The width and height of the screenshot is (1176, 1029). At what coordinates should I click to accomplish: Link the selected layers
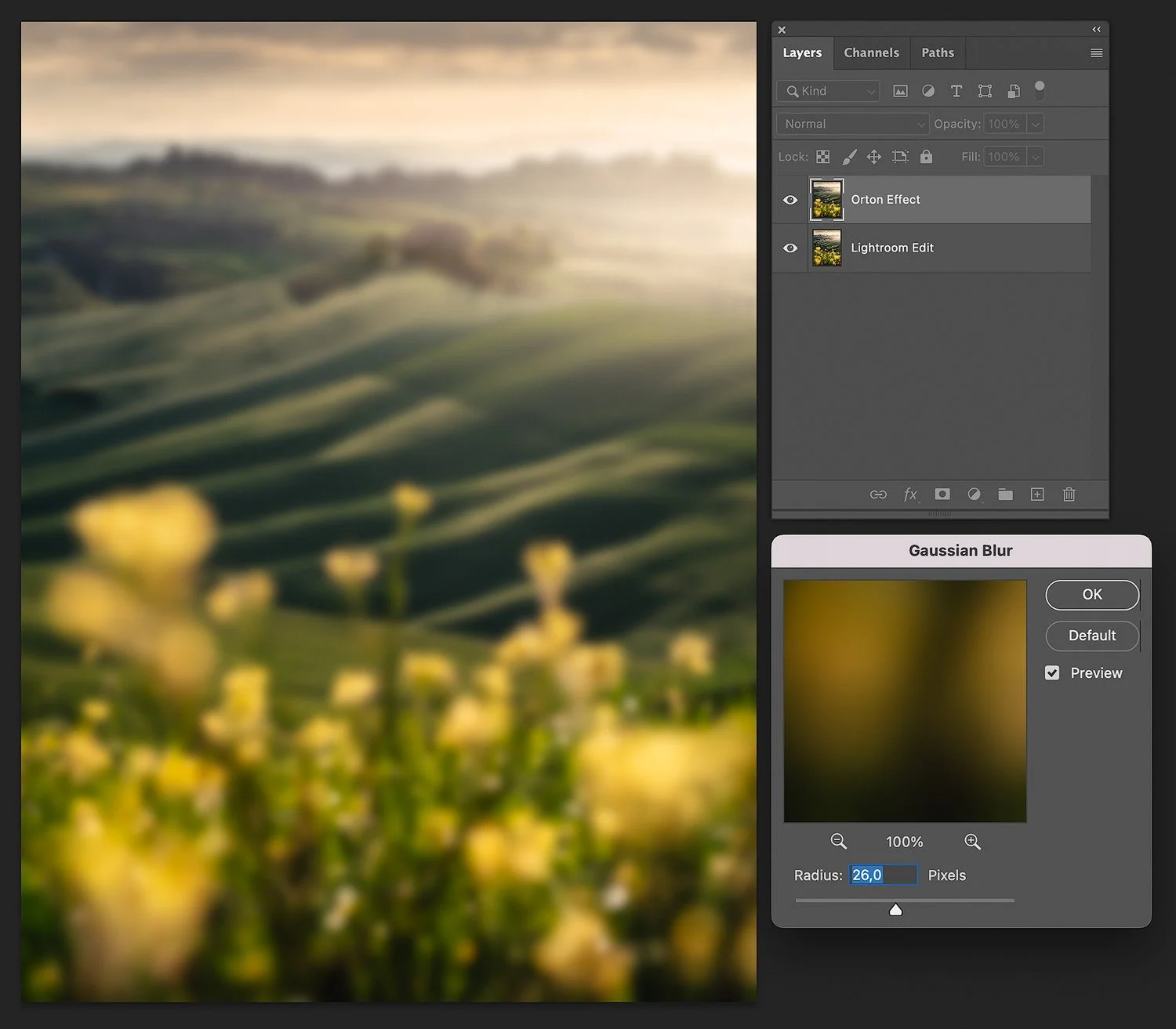[x=878, y=495]
